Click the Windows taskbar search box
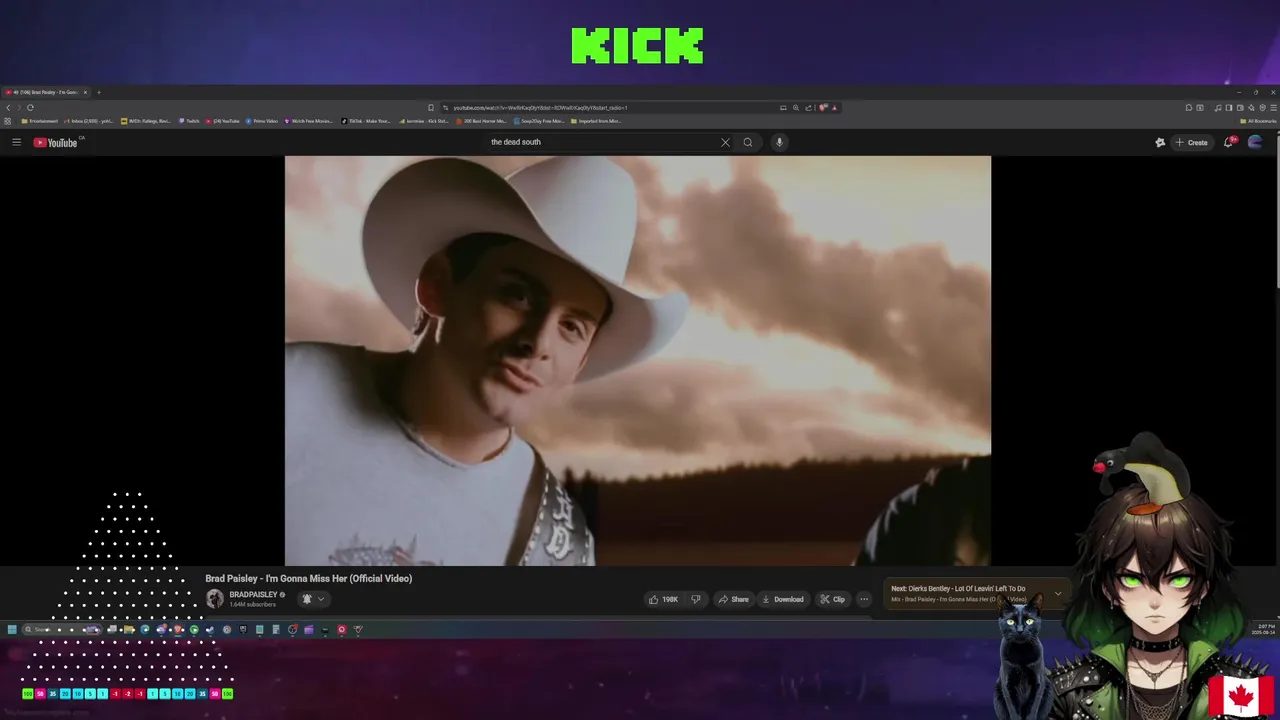 (x=62, y=630)
